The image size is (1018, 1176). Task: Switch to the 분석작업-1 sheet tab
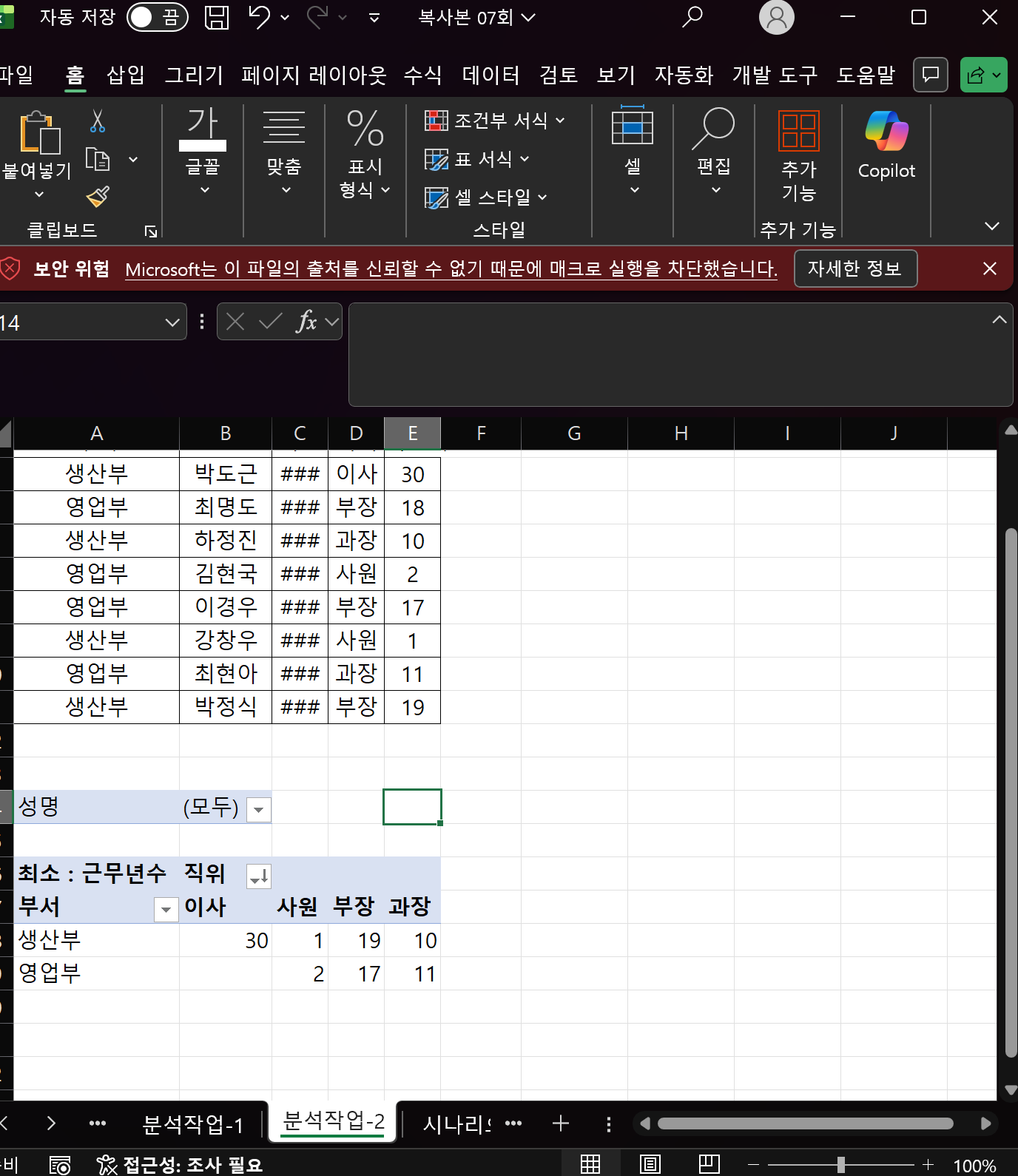click(192, 1124)
